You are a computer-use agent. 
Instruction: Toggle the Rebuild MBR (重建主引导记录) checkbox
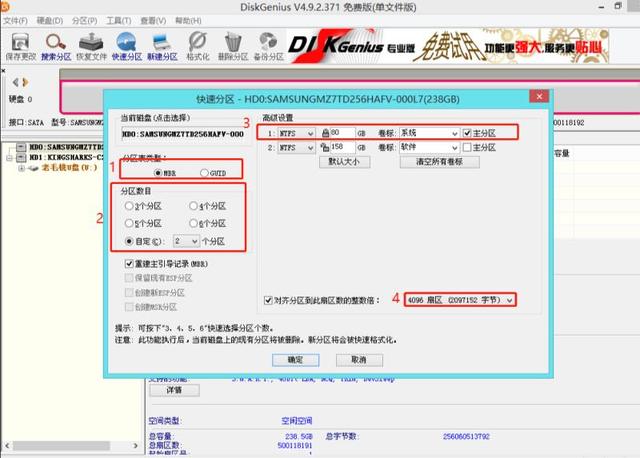pyautogui.click(x=129, y=264)
